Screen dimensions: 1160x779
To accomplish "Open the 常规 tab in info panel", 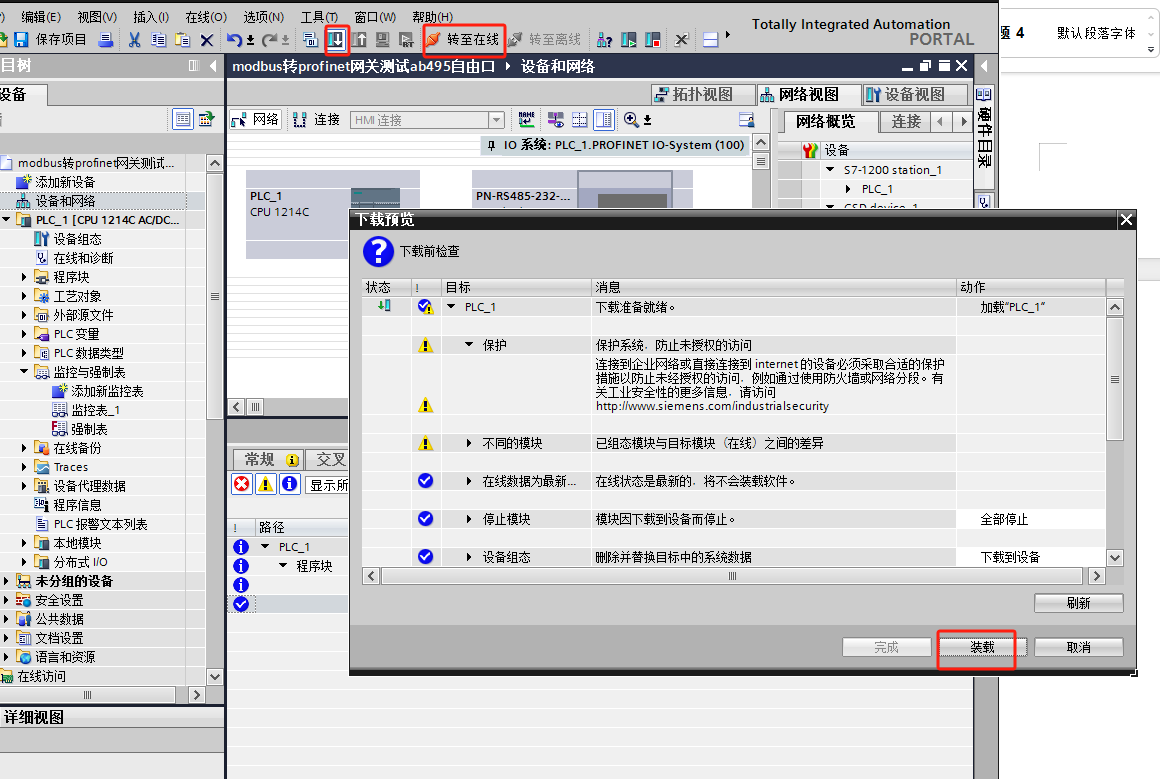I will 269,459.
